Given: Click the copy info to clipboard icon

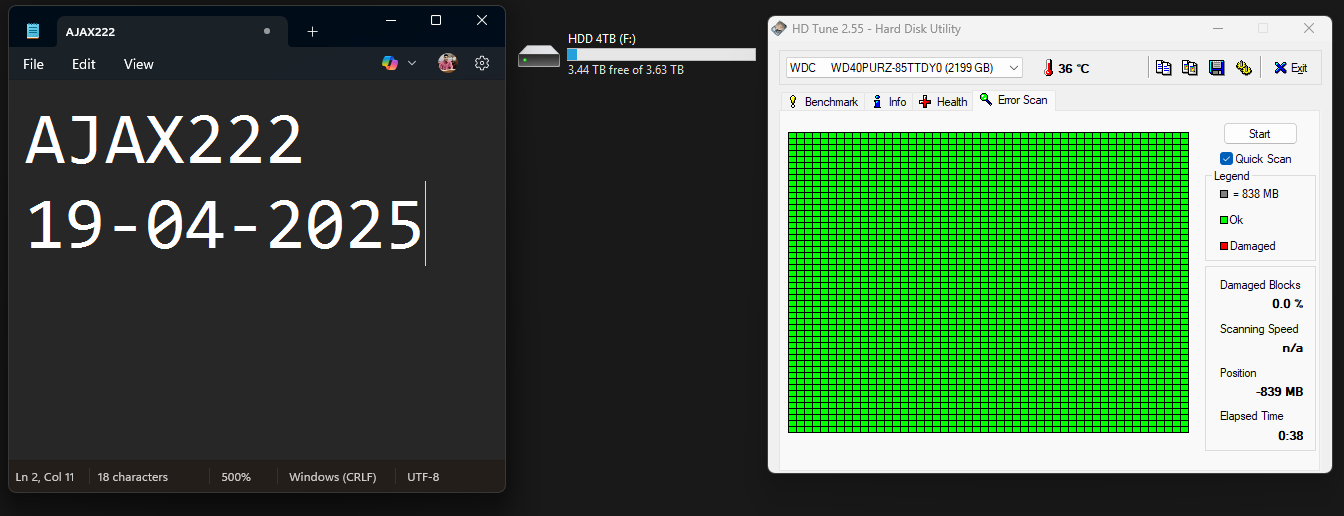Looking at the screenshot, I should click(x=1163, y=68).
